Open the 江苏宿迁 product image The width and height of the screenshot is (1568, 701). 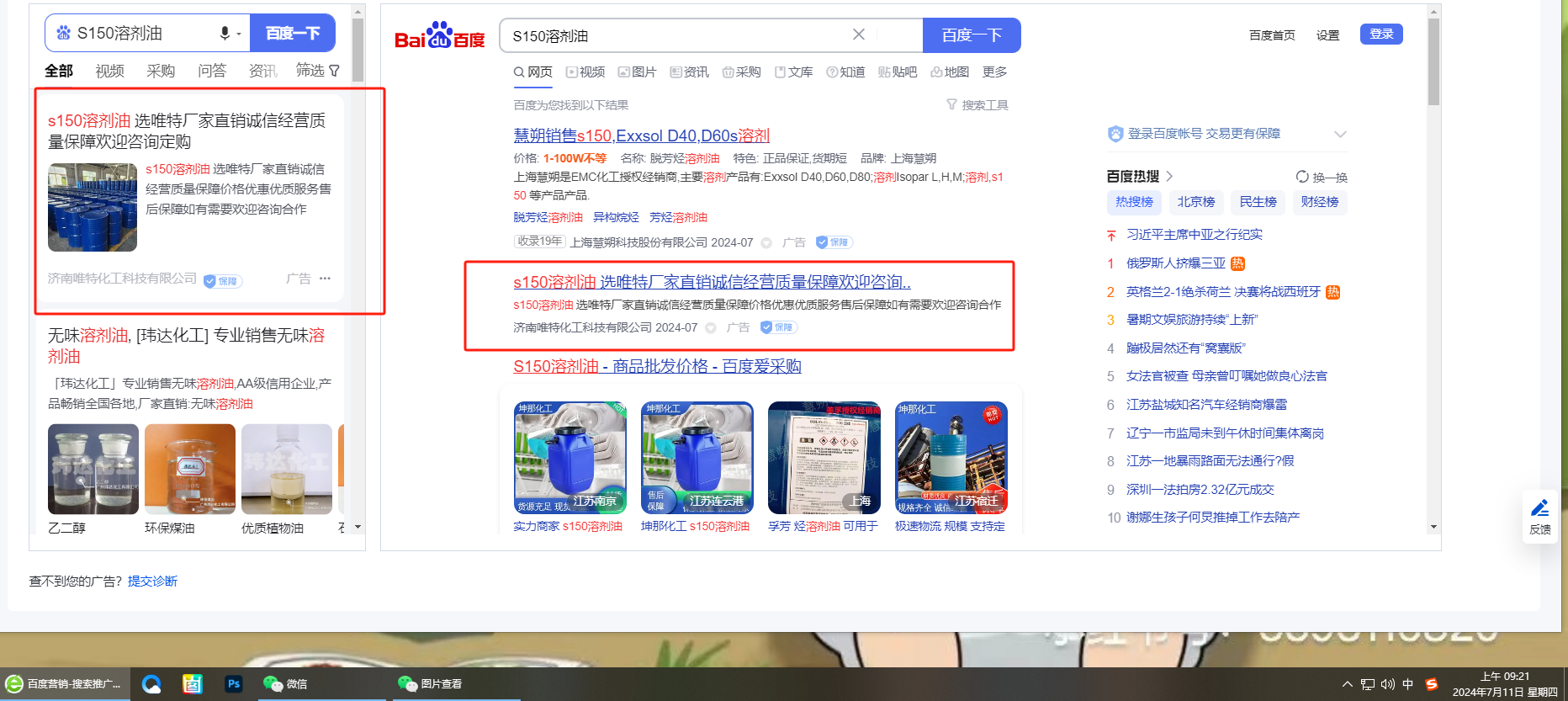tap(951, 458)
